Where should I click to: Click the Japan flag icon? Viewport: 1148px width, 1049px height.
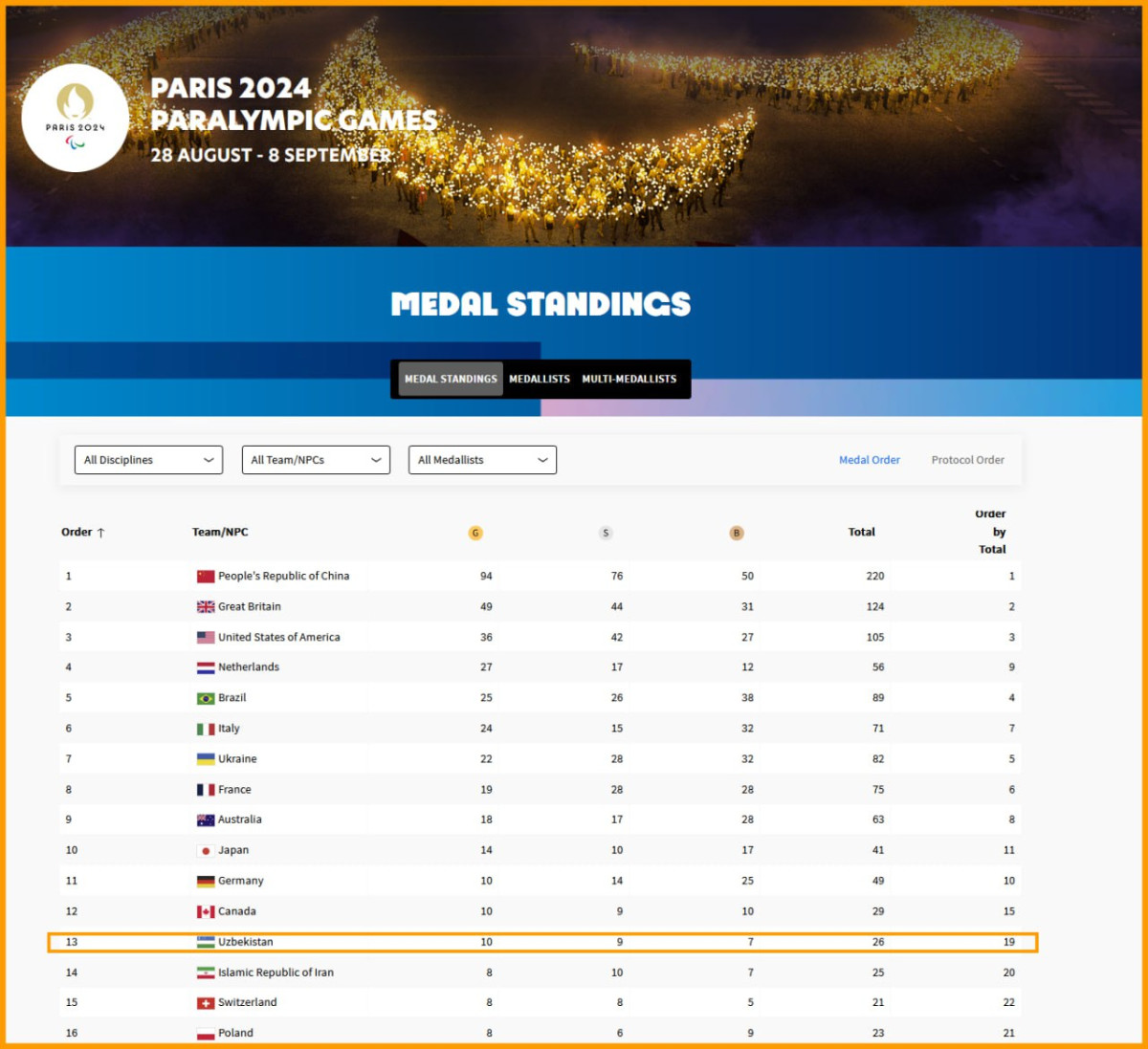pyautogui.click(x=206, y=850)
